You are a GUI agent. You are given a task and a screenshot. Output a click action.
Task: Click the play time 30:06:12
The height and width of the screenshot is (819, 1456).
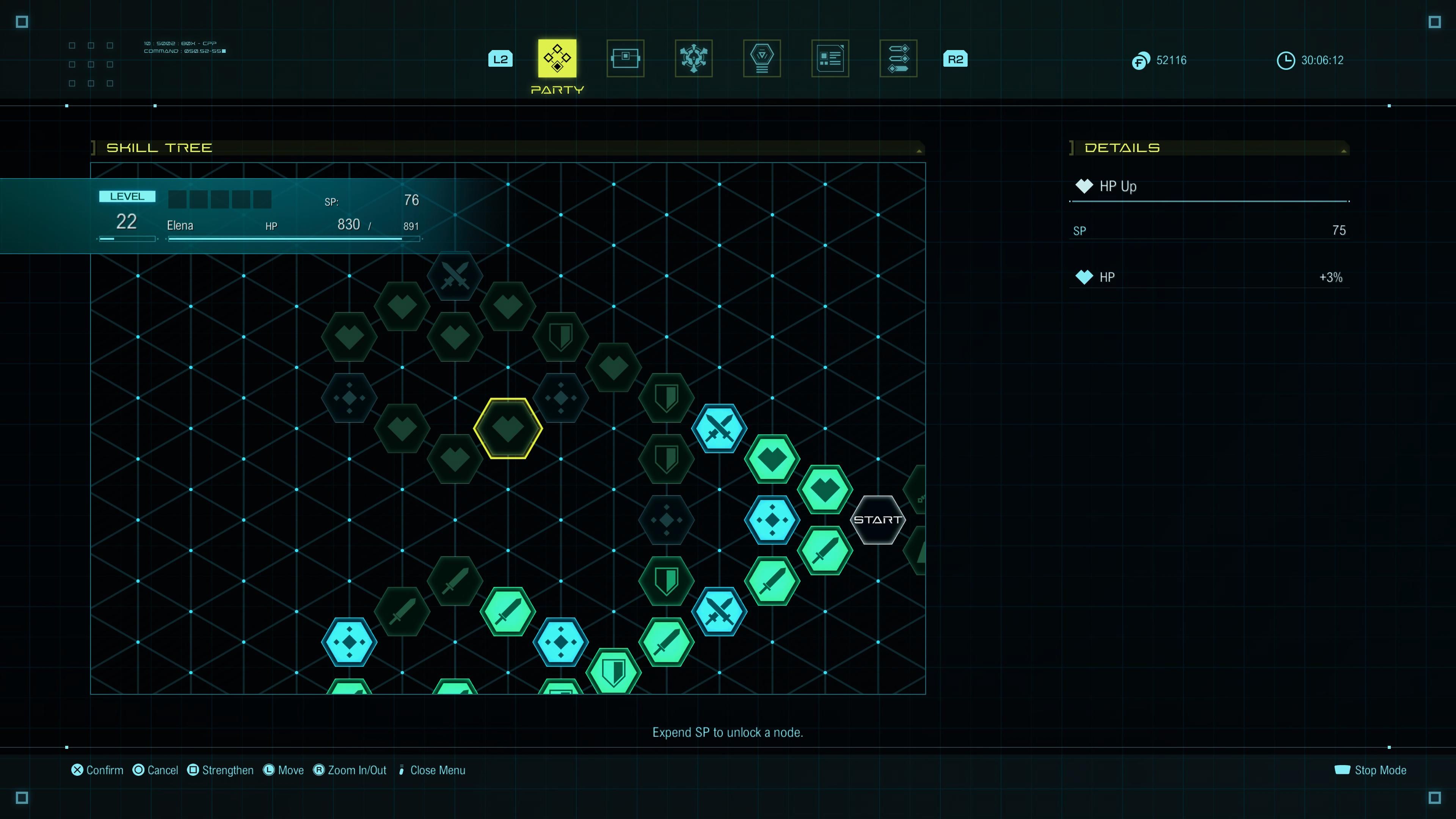[x=1322, y=60]
